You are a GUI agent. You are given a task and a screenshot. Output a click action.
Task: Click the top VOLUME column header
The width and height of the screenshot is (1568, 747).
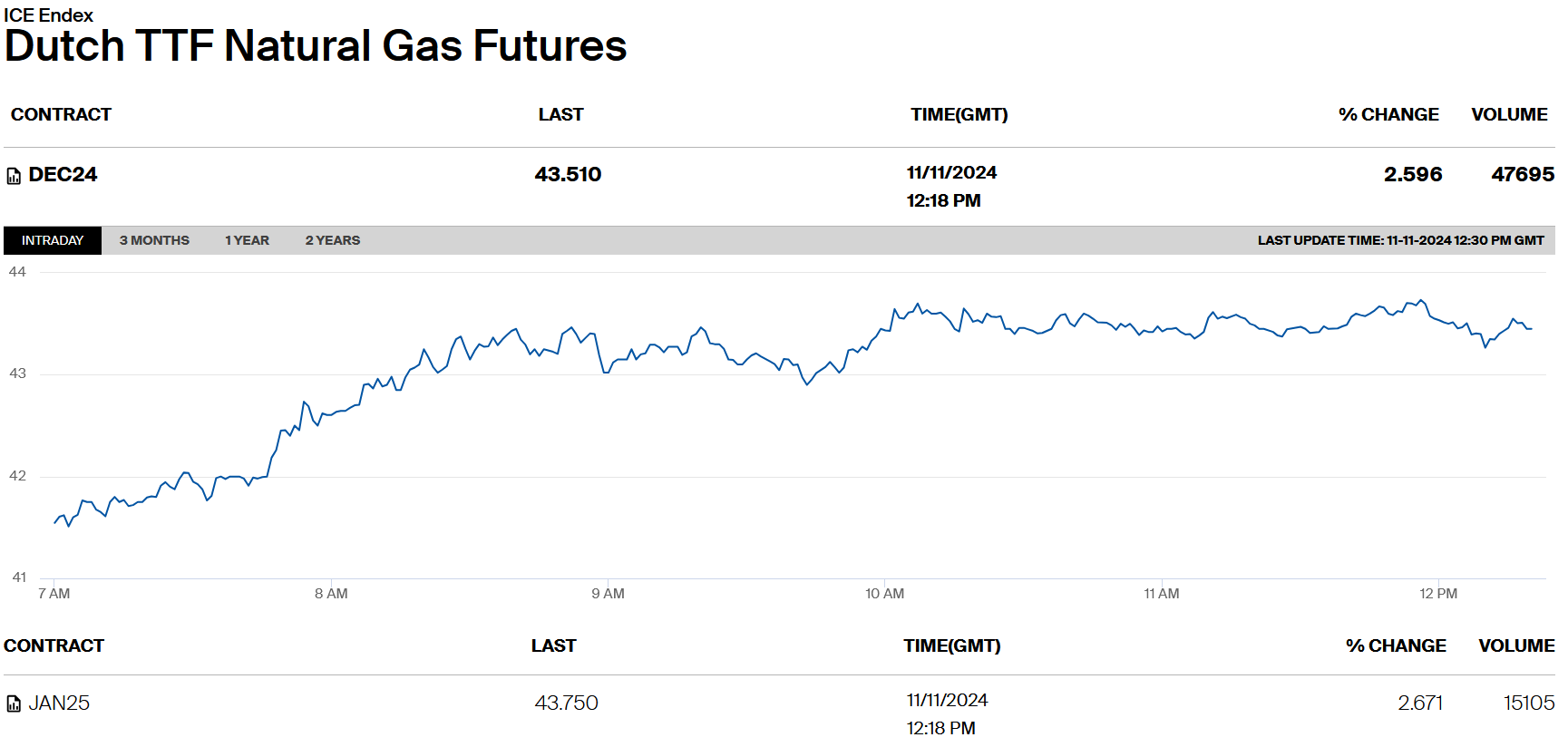(1509, 114)
